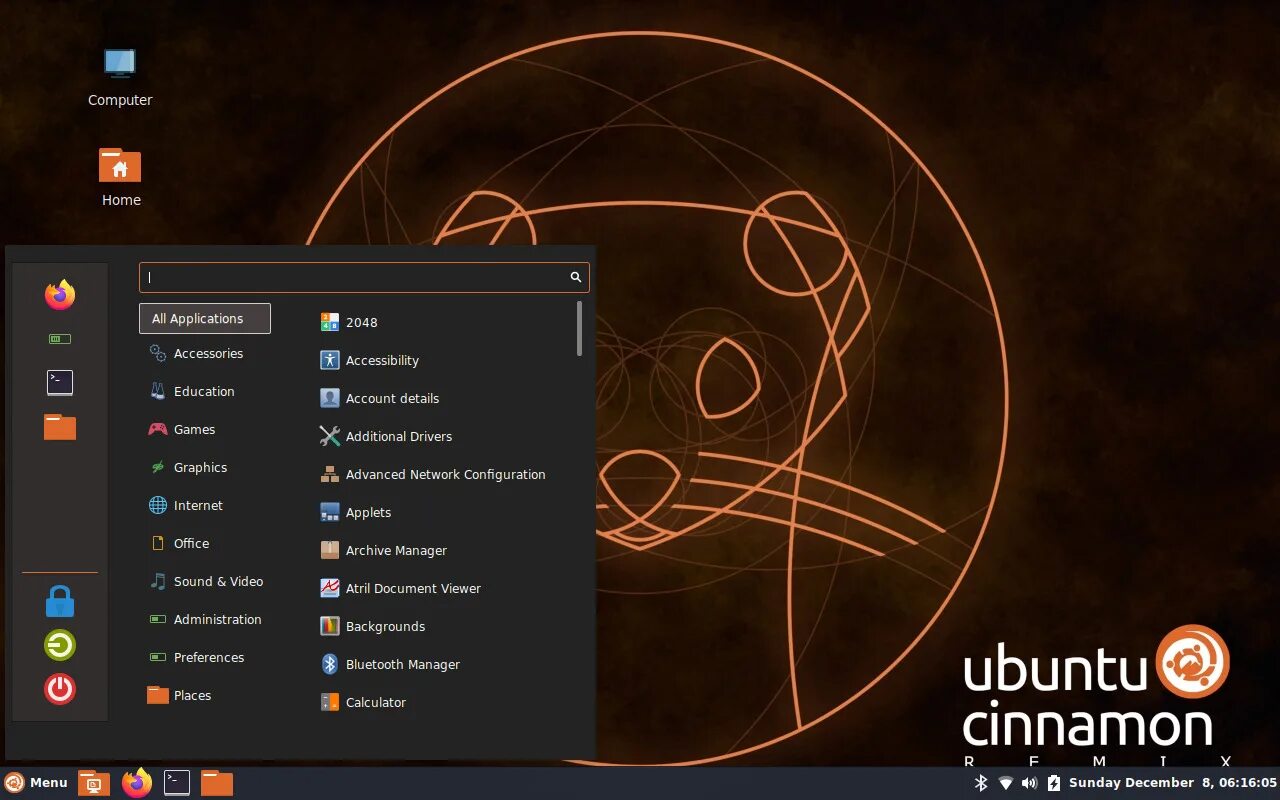This screenshot has width=1280, height=800.
Task: Click the 'Additional Drivers' application name
Action: (x=399, y=436)
